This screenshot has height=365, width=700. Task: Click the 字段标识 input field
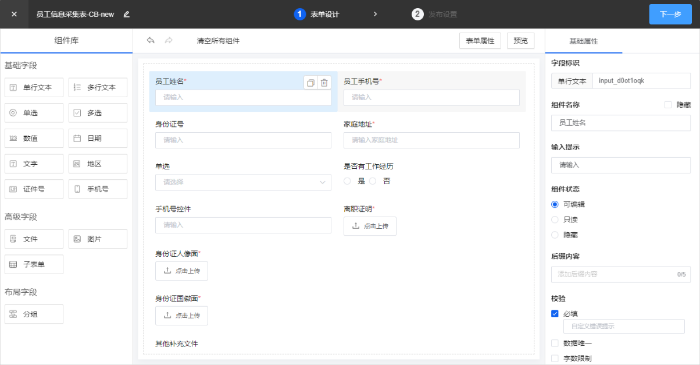coord(641,81)
